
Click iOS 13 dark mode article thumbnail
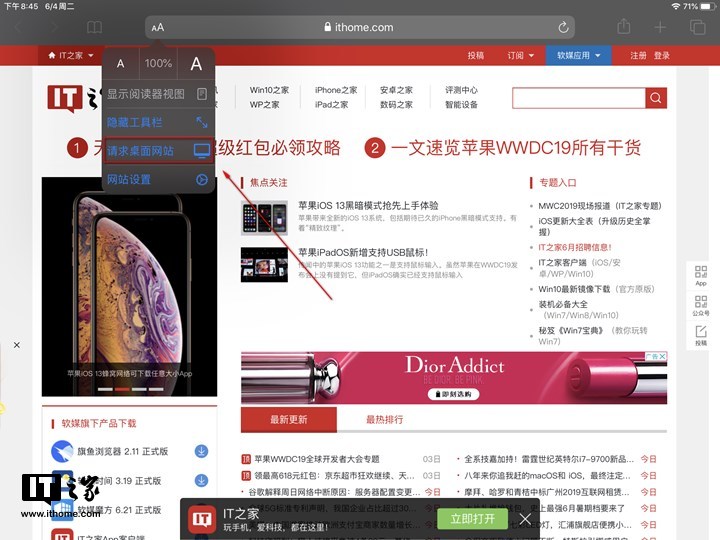click(264, 218)
